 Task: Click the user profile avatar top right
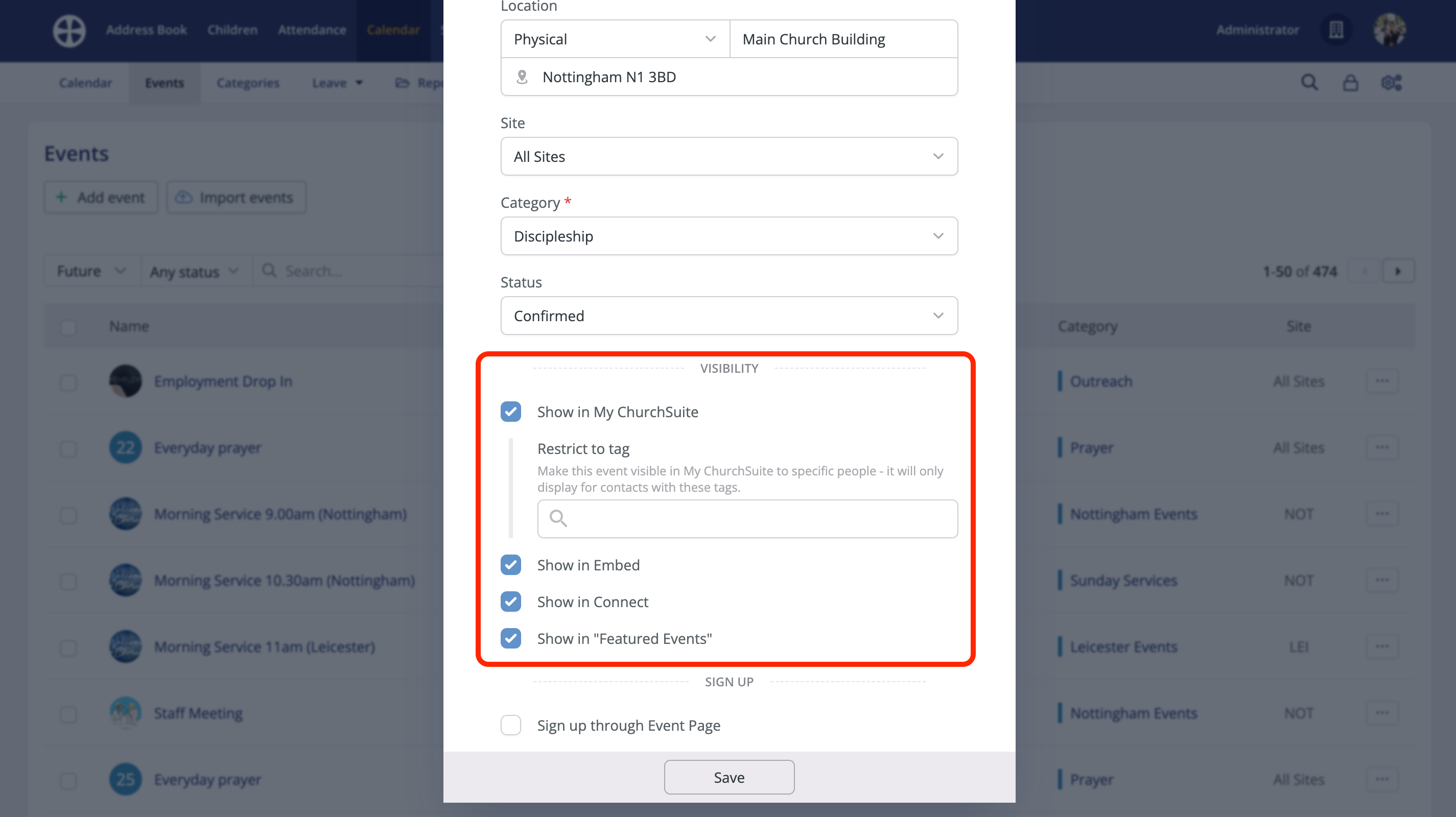pos(1391,30)
